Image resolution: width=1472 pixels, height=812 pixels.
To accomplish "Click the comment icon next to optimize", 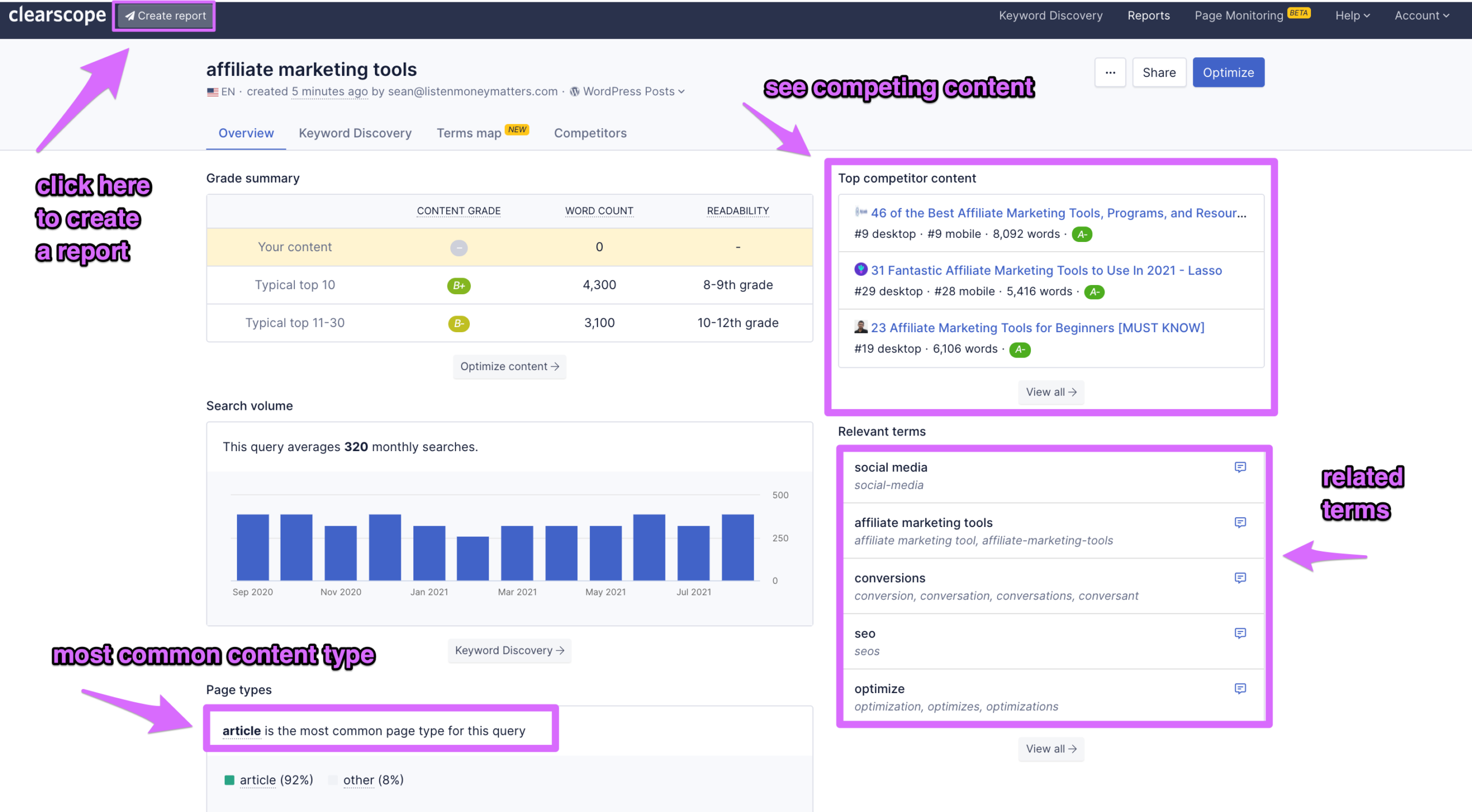I will click(1240, 688).
